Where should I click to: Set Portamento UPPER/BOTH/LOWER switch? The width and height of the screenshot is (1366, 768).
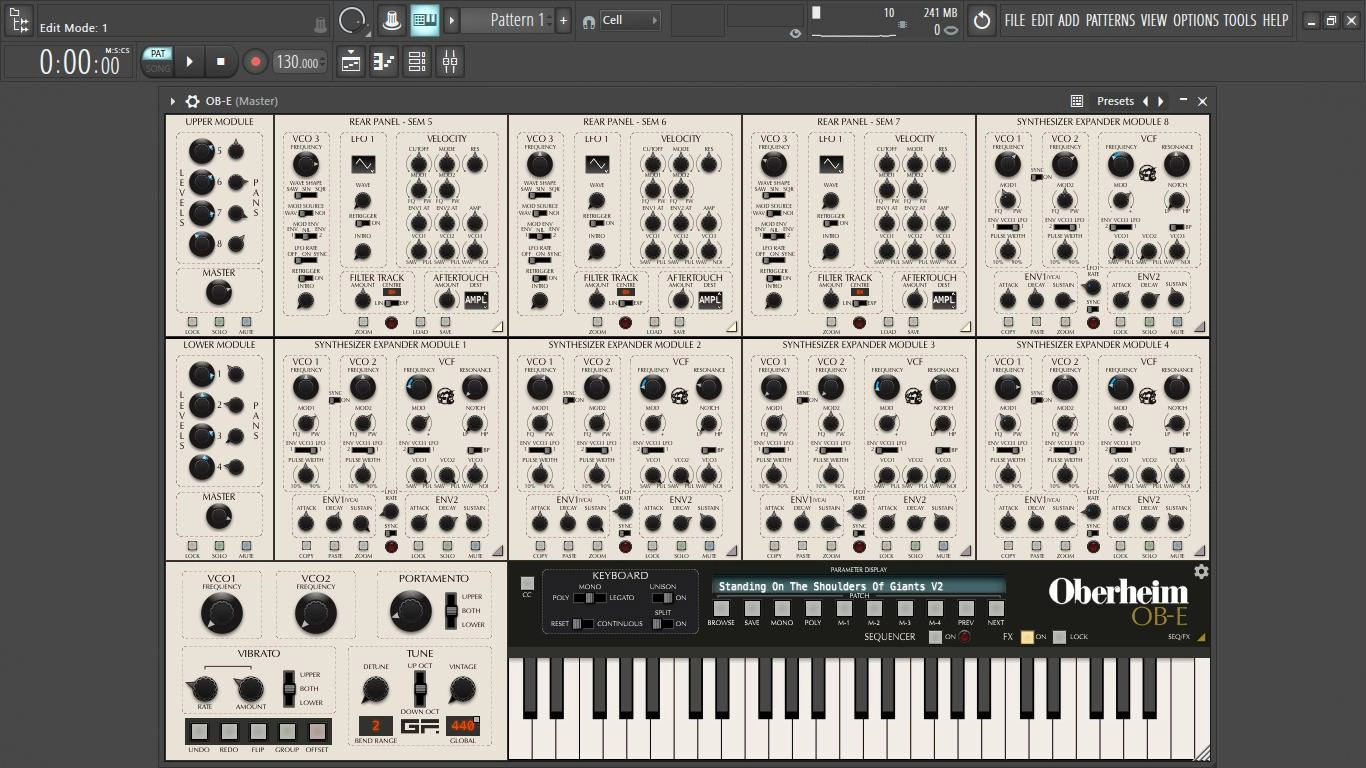click(451, 610)
